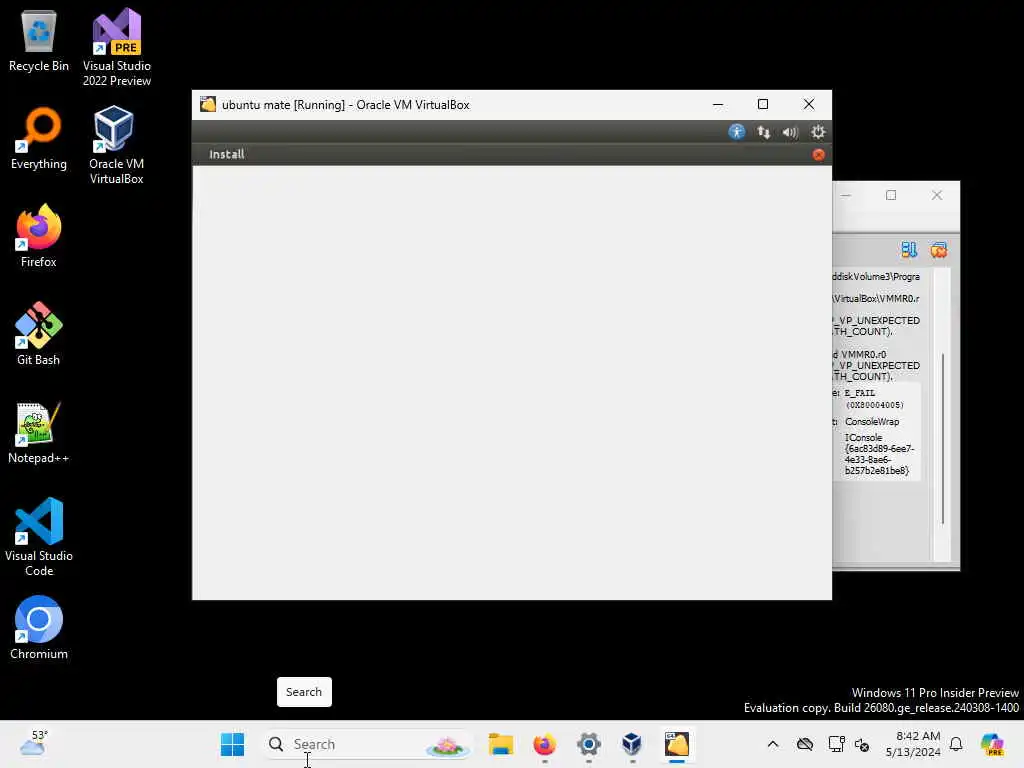Select the Notepad++ desktop icon

coord(39,432)
